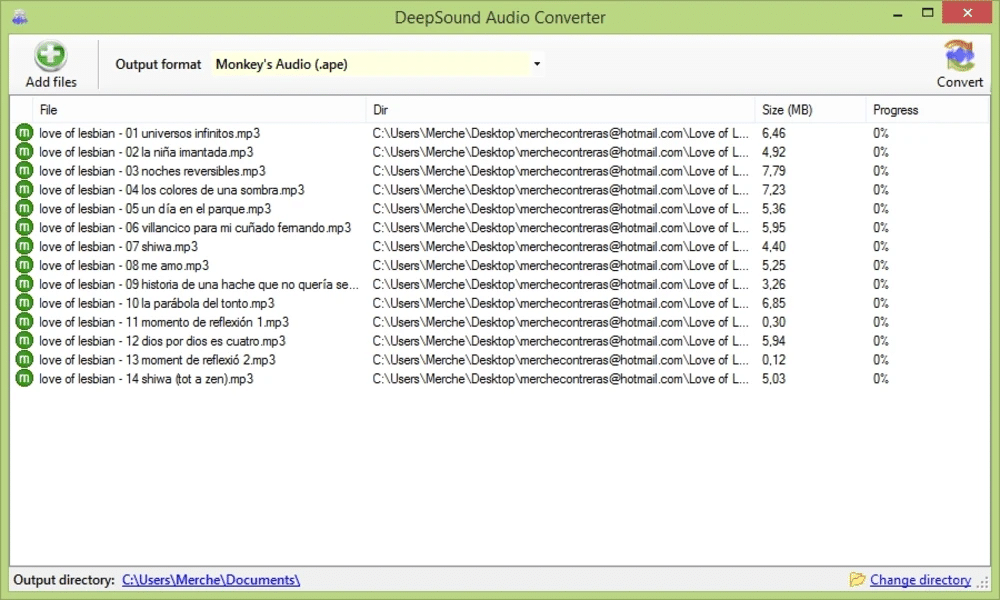Viewport: 1000px width, 600px height.
Task: Open the Output format dropdown
Action: click(375, 63)
